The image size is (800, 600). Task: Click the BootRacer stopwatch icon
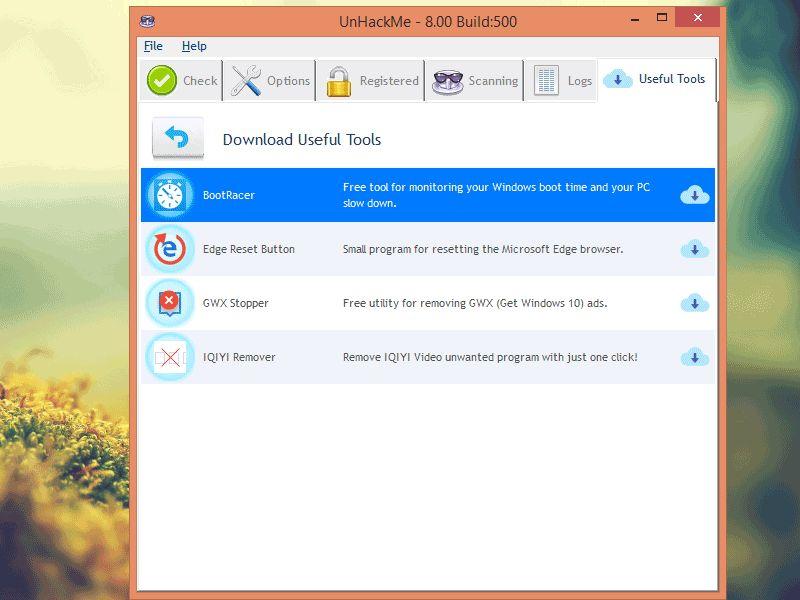(x=170, y=195)
